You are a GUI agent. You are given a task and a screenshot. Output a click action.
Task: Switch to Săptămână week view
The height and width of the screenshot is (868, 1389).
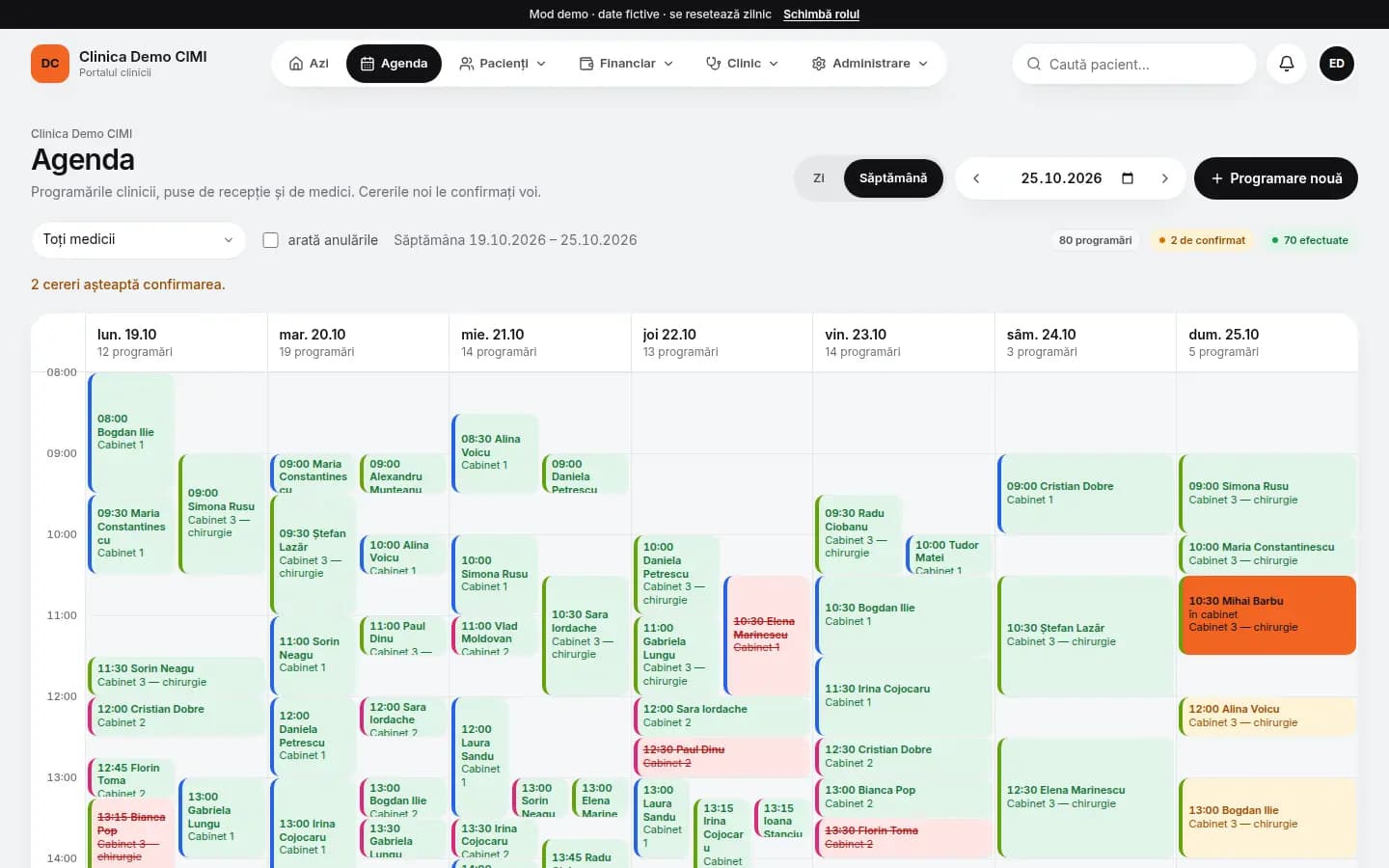pyautogui.click(x=893, y=178)
